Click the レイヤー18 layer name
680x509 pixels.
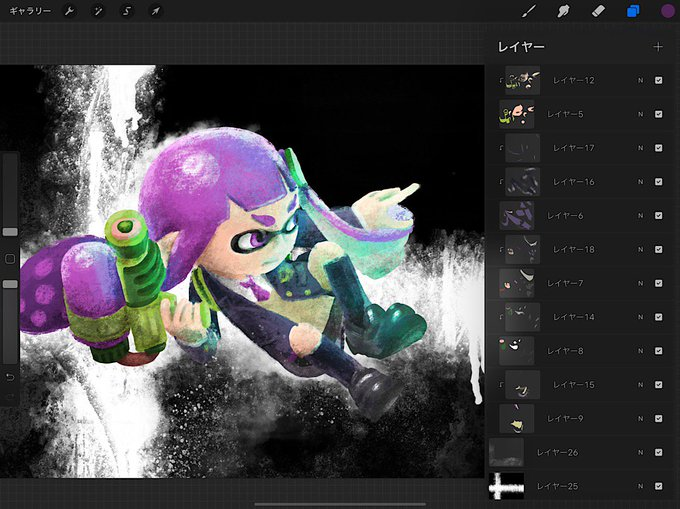click(573, 249)
